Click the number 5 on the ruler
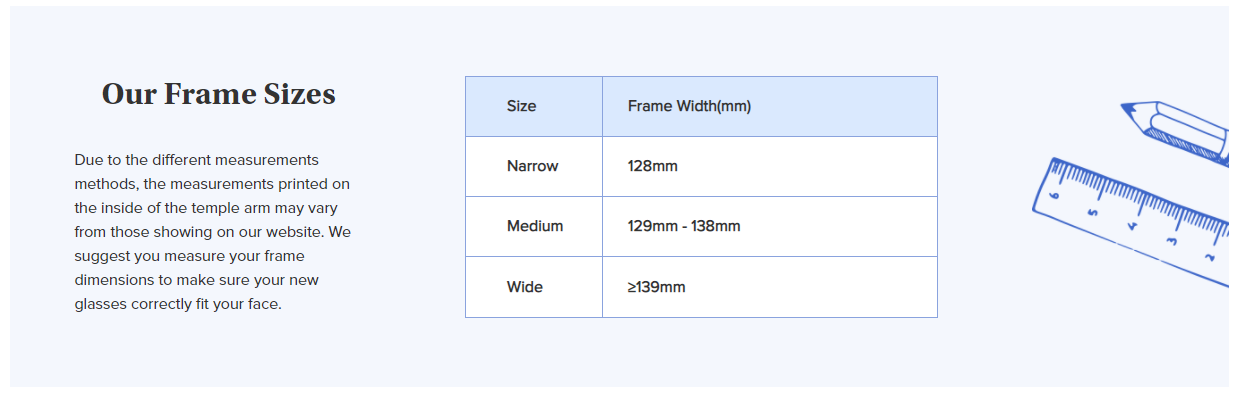Viewport: 1236px width, 393px height. click(1093, 211)
